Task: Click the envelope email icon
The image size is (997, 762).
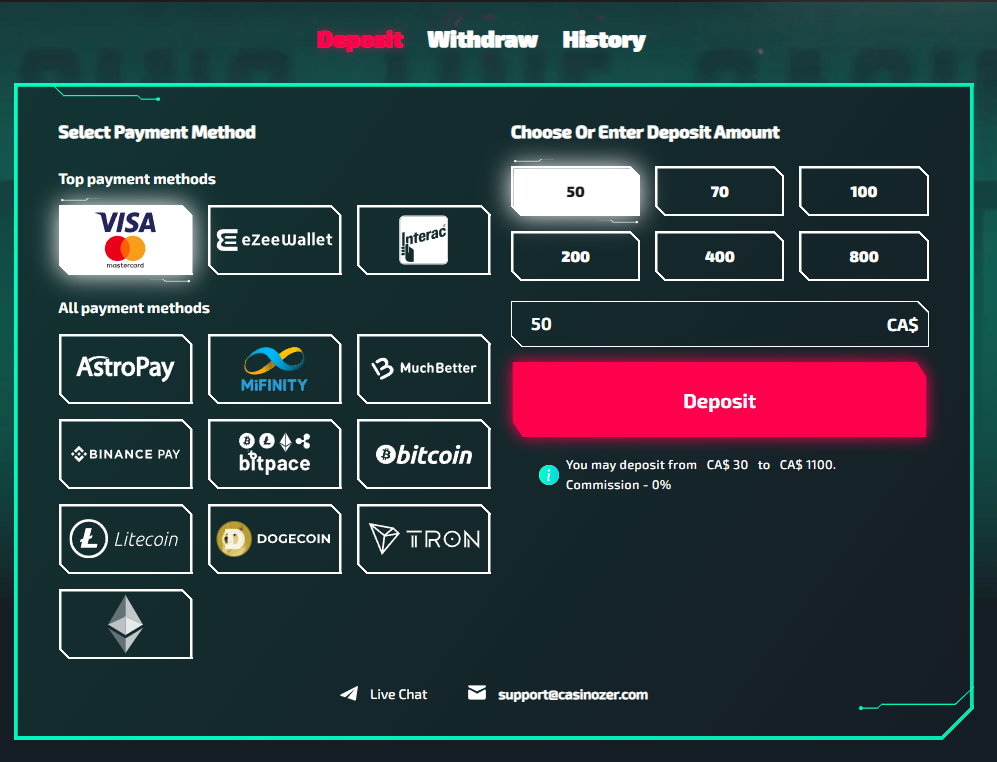Action: [477, 693]
